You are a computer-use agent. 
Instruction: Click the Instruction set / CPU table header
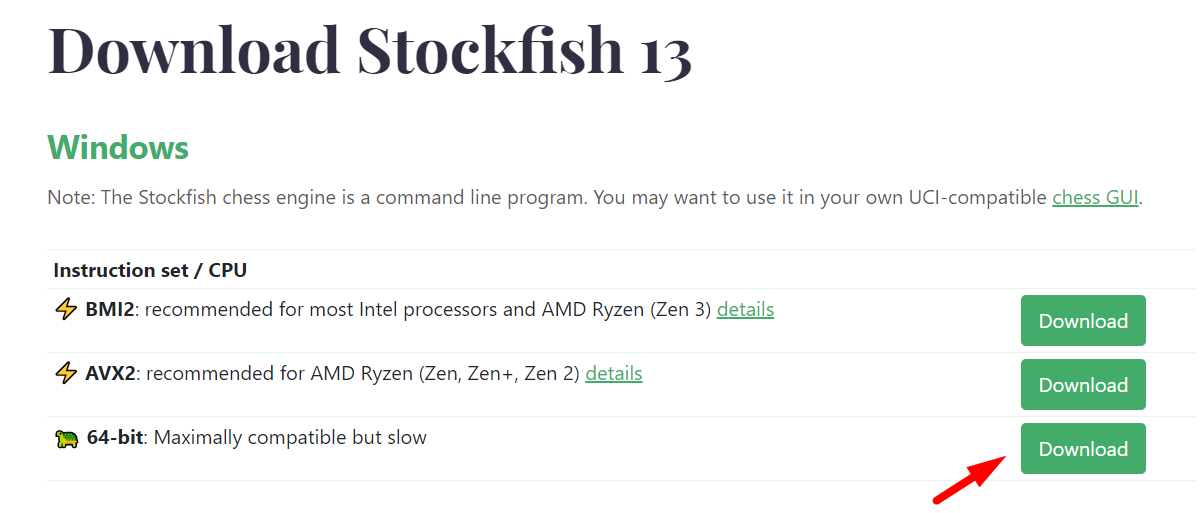coord(150,270)
